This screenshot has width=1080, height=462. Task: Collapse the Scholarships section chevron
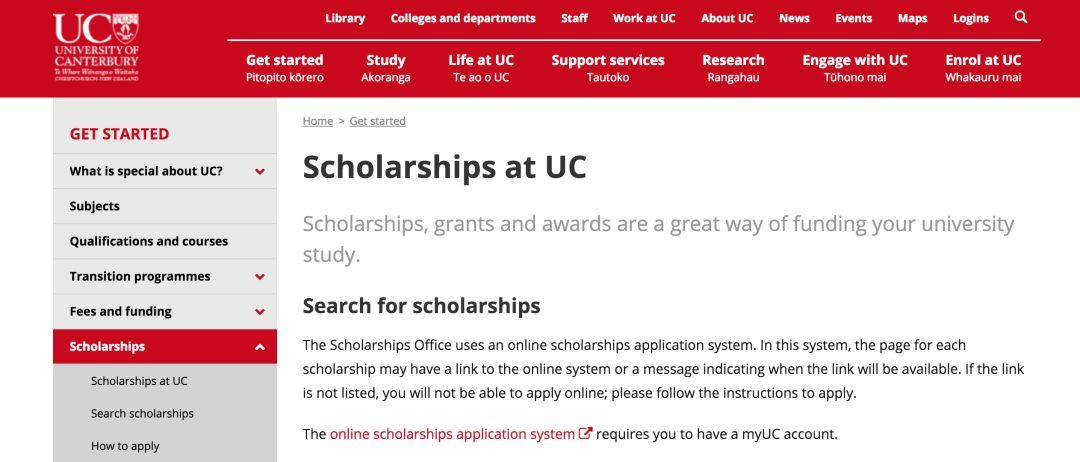260,347
